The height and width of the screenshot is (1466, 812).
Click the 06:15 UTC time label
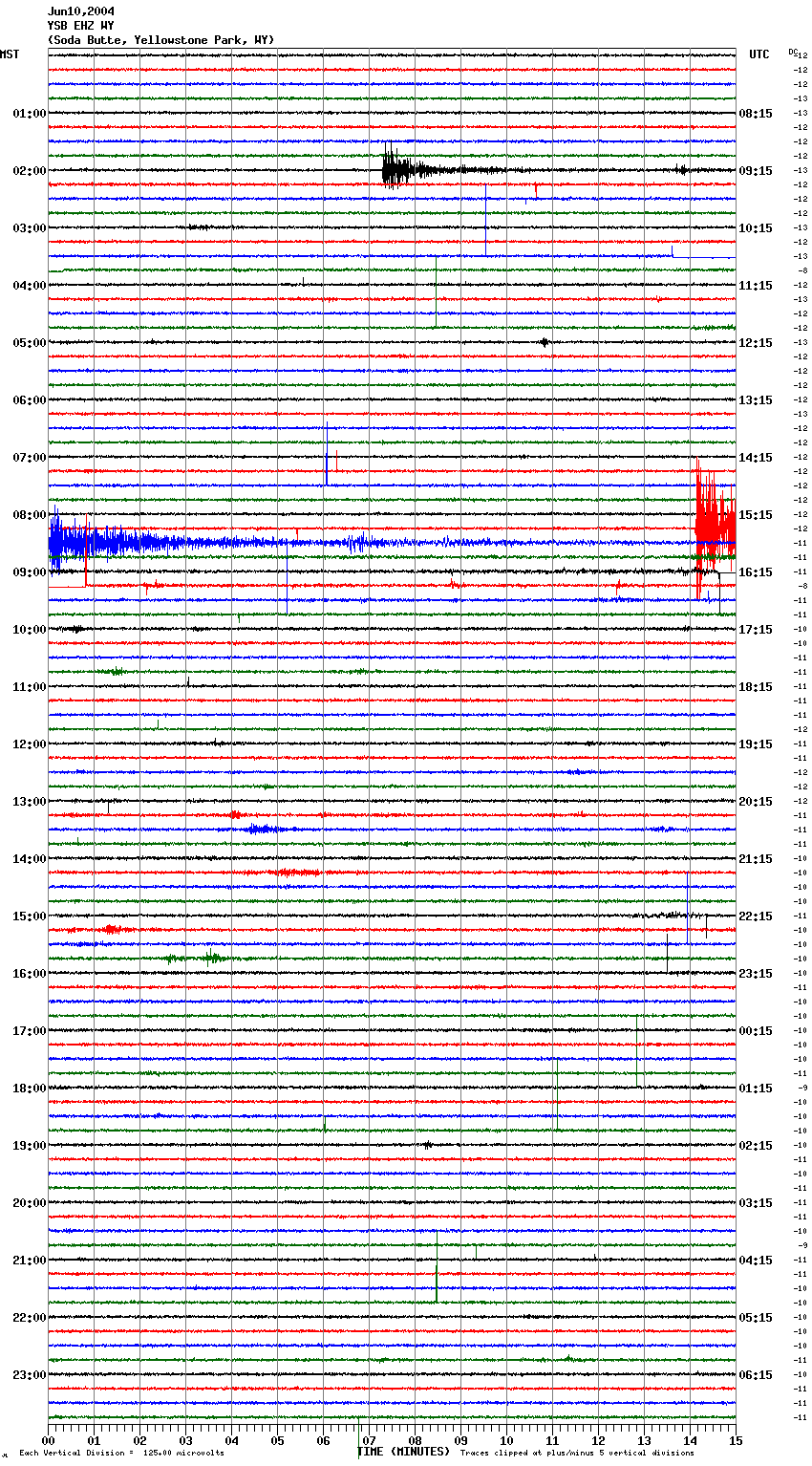(756, 1375)
